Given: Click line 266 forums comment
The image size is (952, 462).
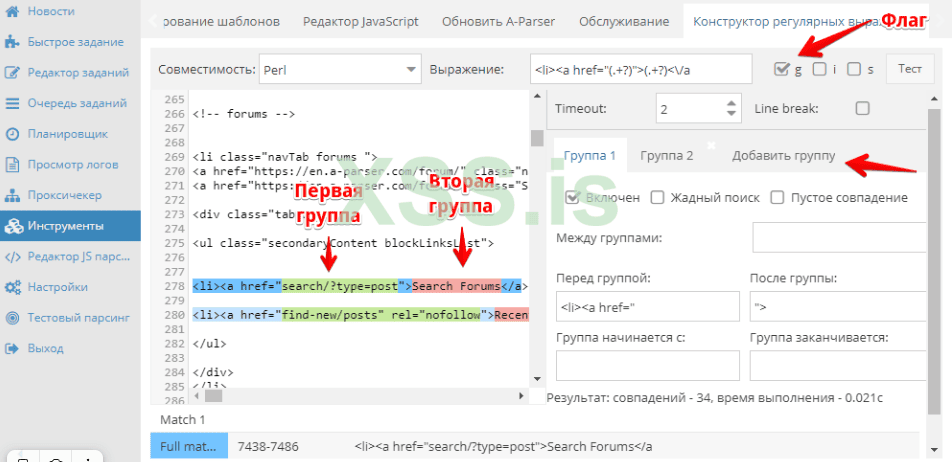Looking at the screenshot, I should coord(243,114).
